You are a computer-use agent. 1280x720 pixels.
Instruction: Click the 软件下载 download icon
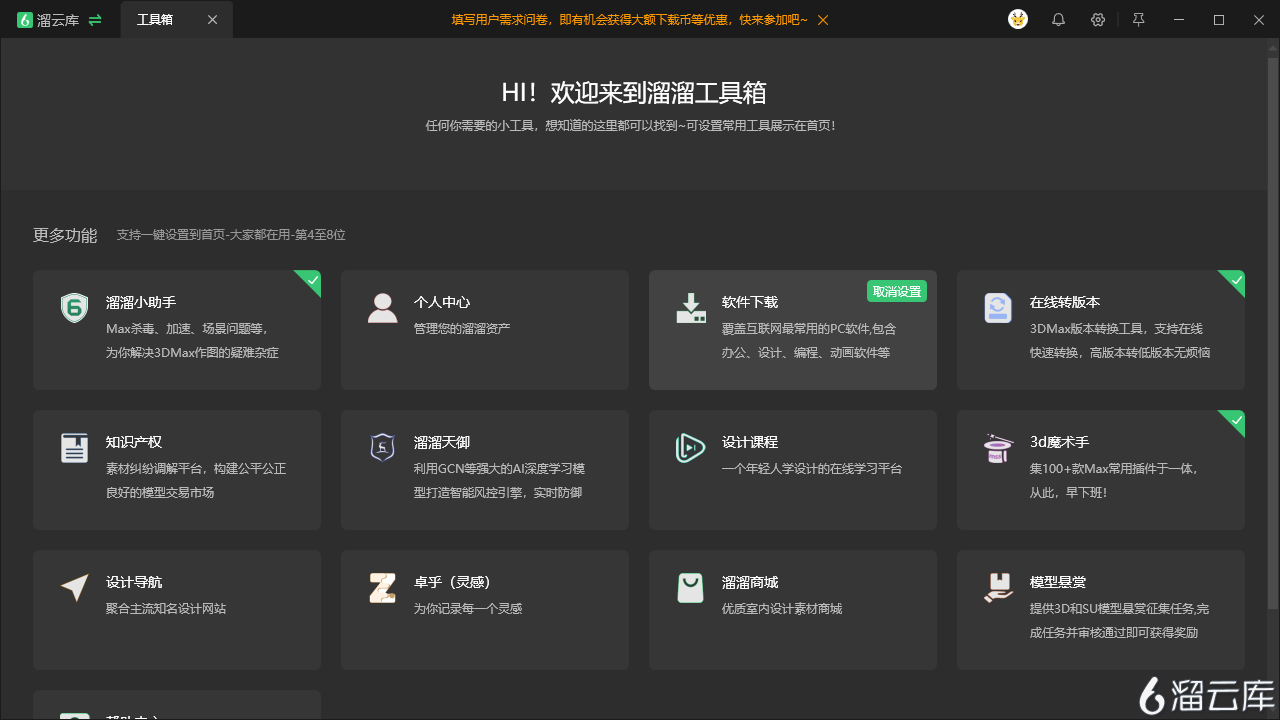tap(691, 308)
